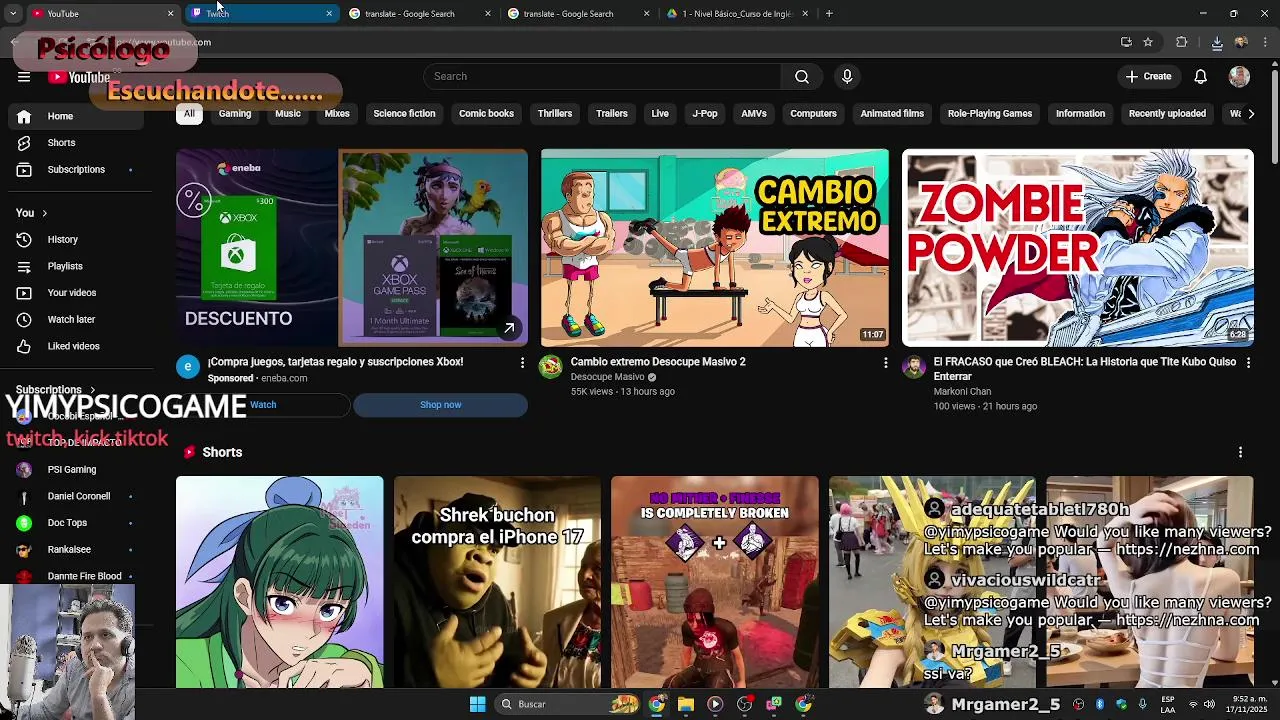Open more options for Zombie Powder video
Image resolution: width=1280 pixels, height=720 pixels.
click(1248, 363)
